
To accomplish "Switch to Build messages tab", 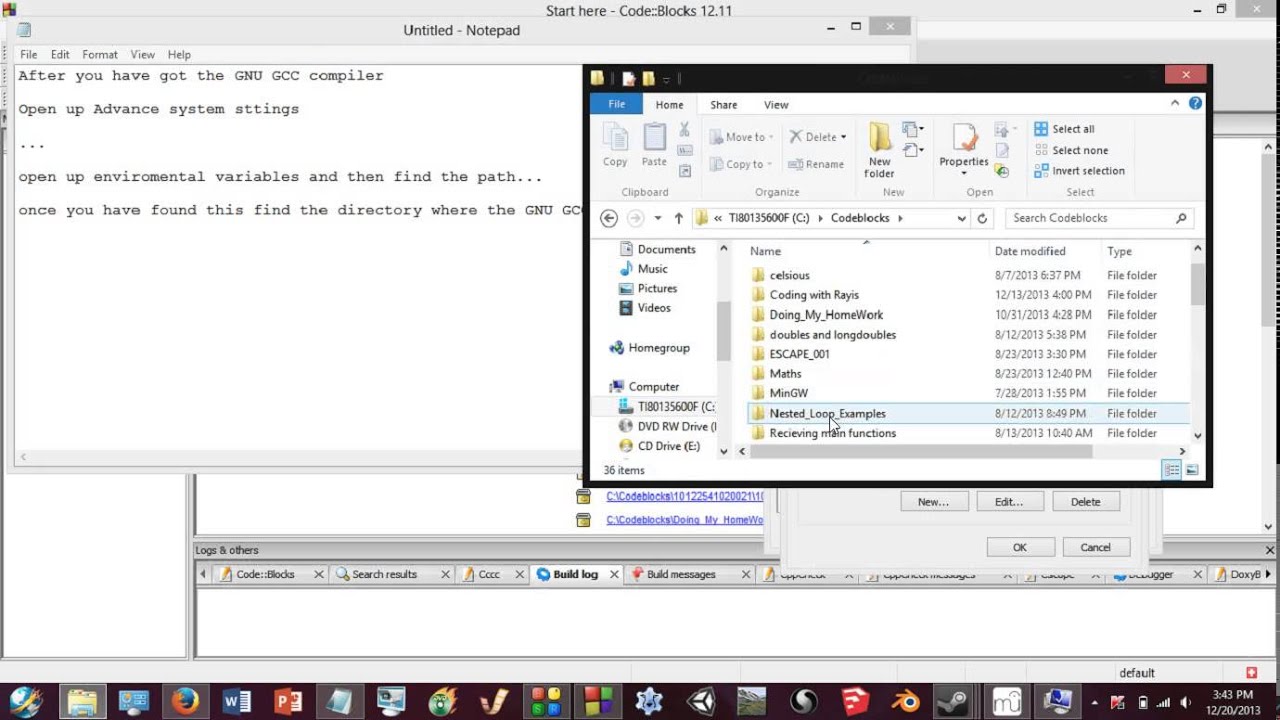I will 681,574.
